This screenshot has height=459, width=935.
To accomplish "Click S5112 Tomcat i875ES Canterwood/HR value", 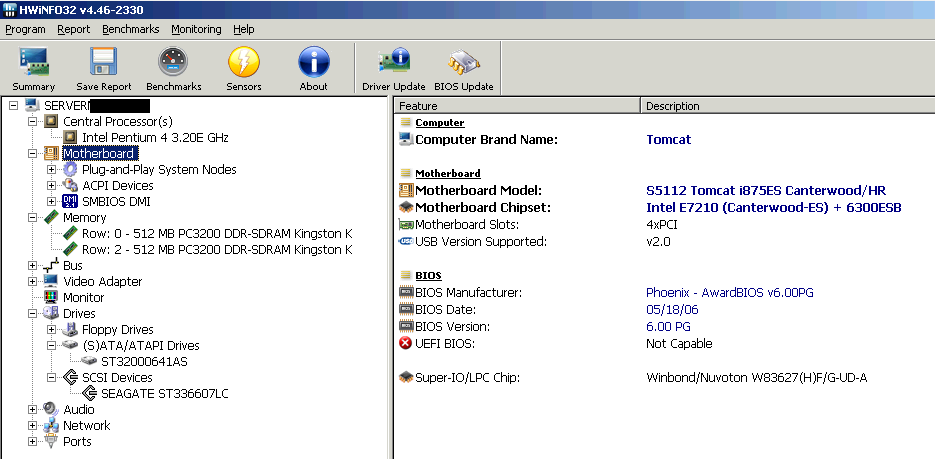I will [x=766, y=191].
